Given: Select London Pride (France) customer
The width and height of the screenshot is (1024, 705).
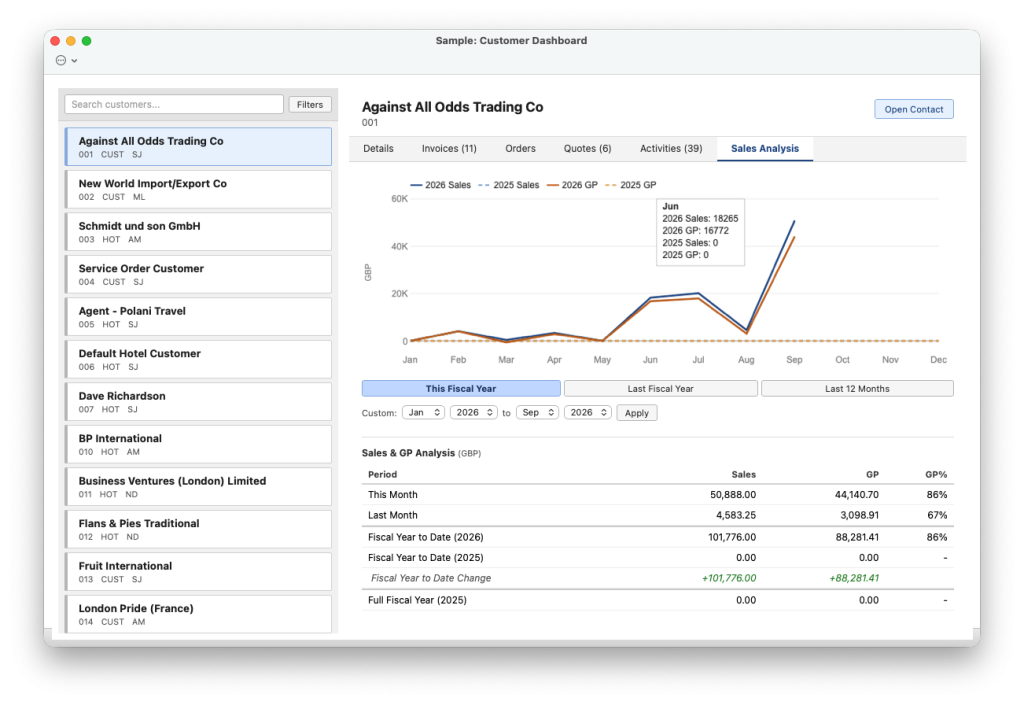Looking at the screenshot, I should [199, 614].
